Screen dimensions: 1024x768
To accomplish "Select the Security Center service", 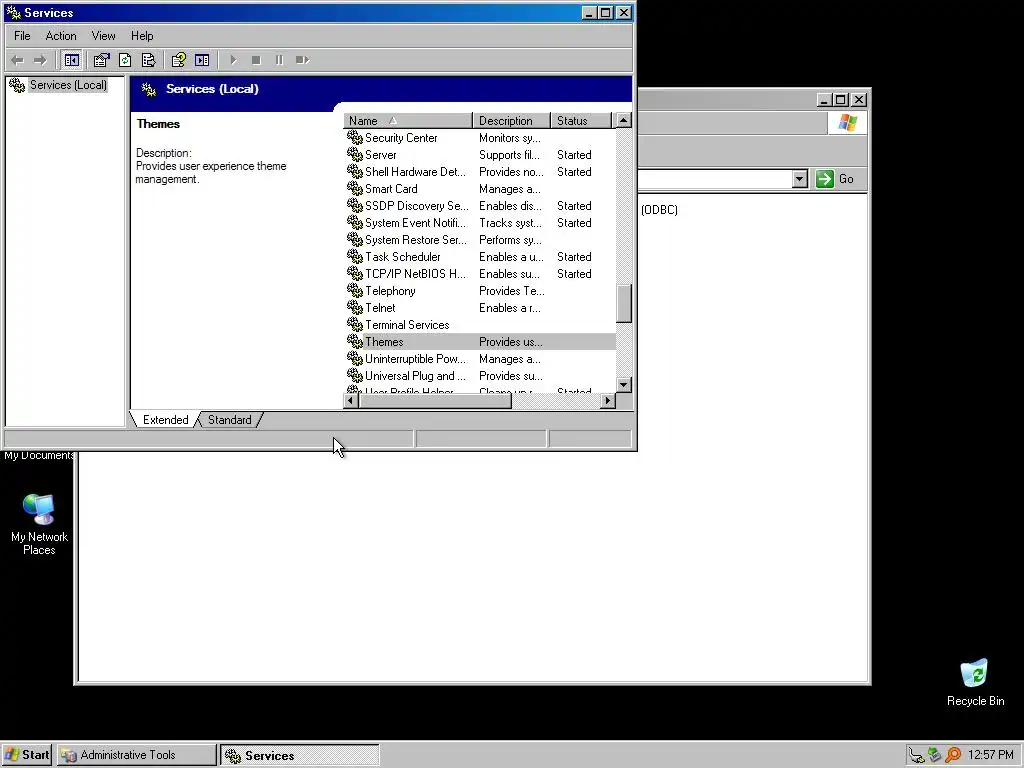I will coord(480,138).
